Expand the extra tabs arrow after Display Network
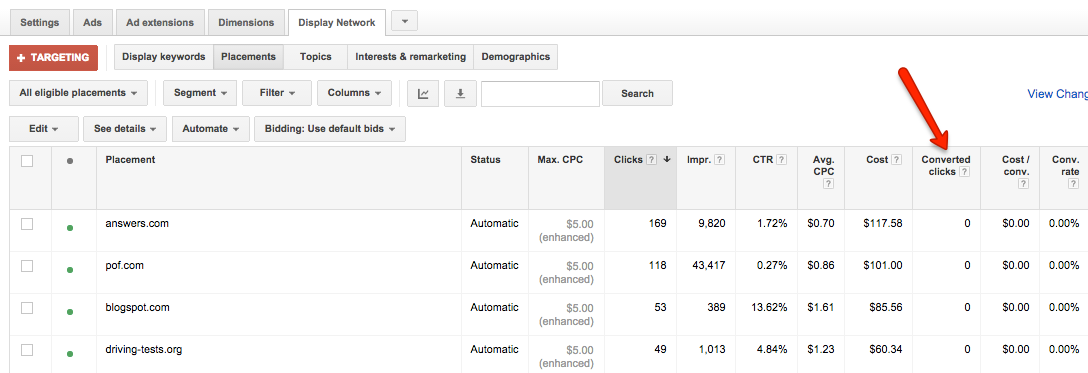 [405, 21]
